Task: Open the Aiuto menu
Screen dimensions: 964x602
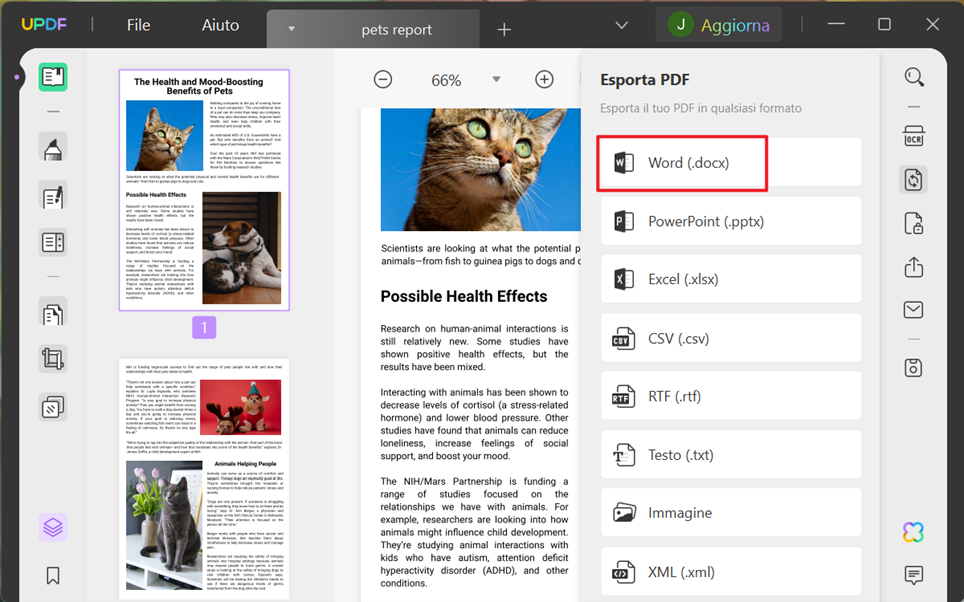Action: (x=220, y=25)
